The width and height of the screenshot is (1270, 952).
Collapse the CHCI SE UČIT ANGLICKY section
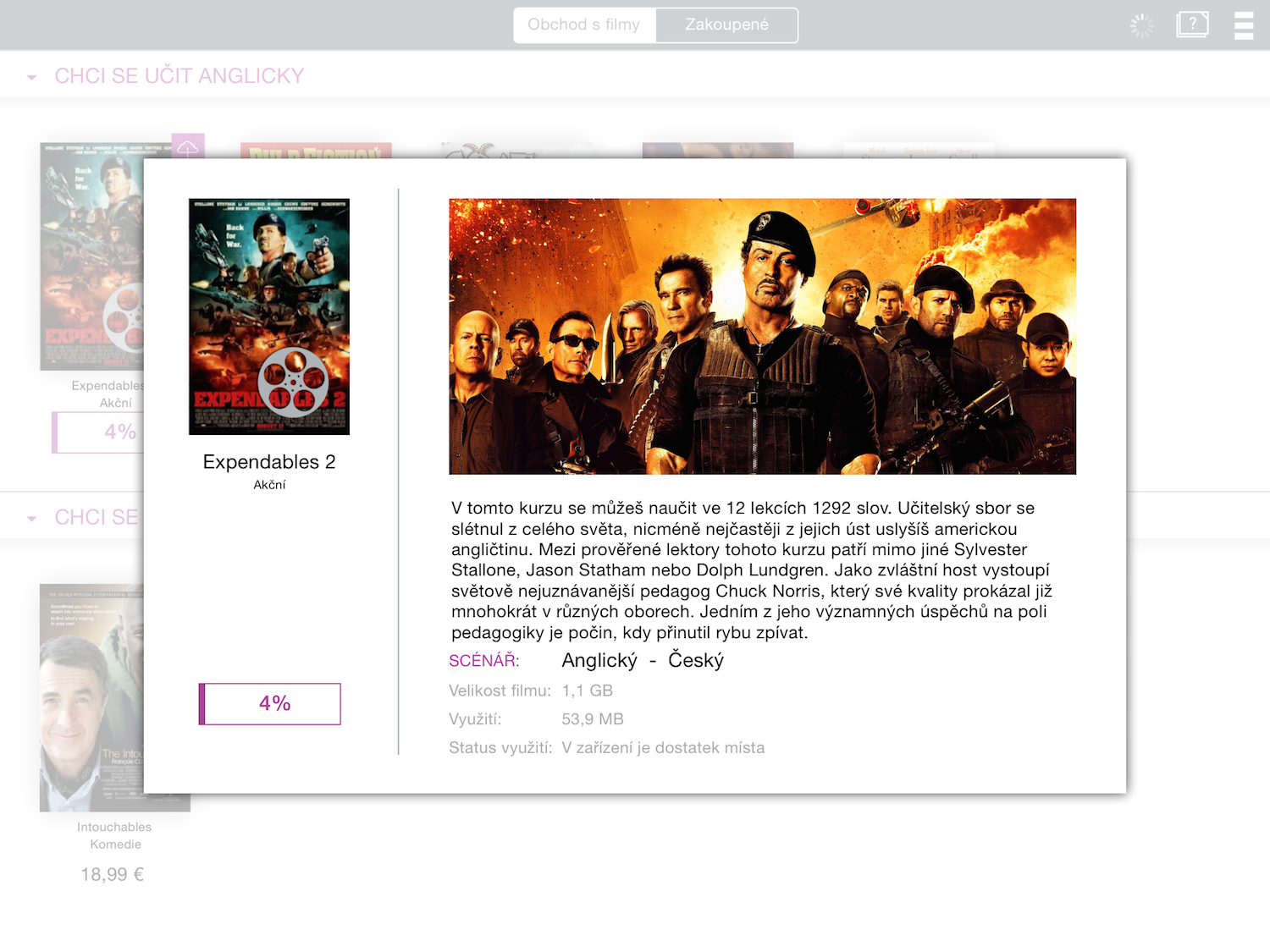(x=32, y=77)
